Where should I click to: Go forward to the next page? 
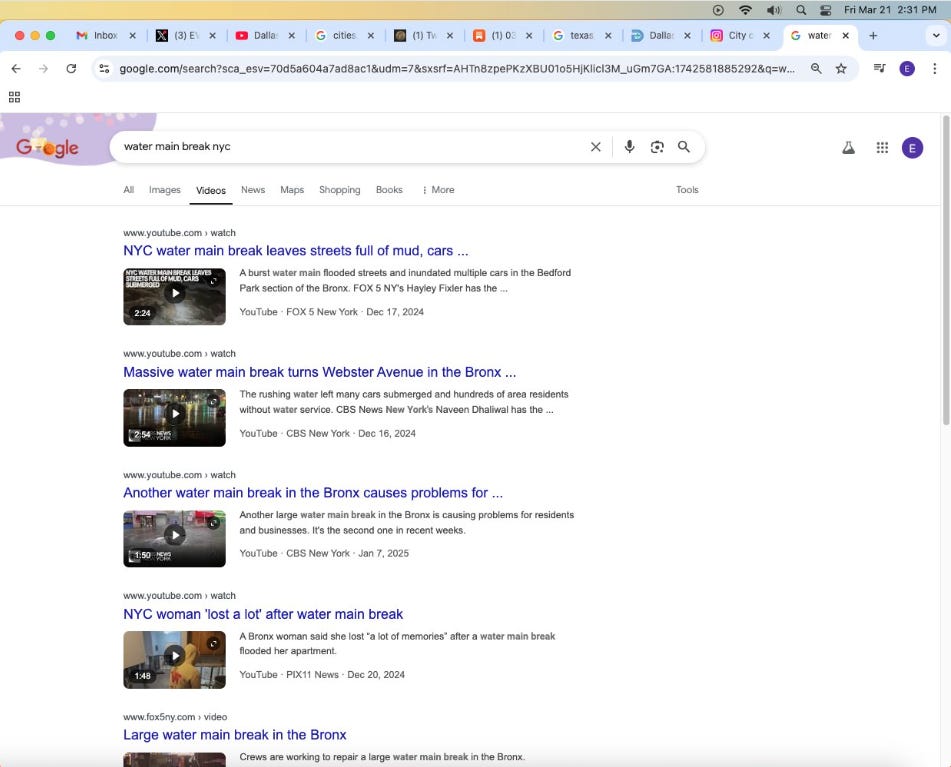(43, 69)
